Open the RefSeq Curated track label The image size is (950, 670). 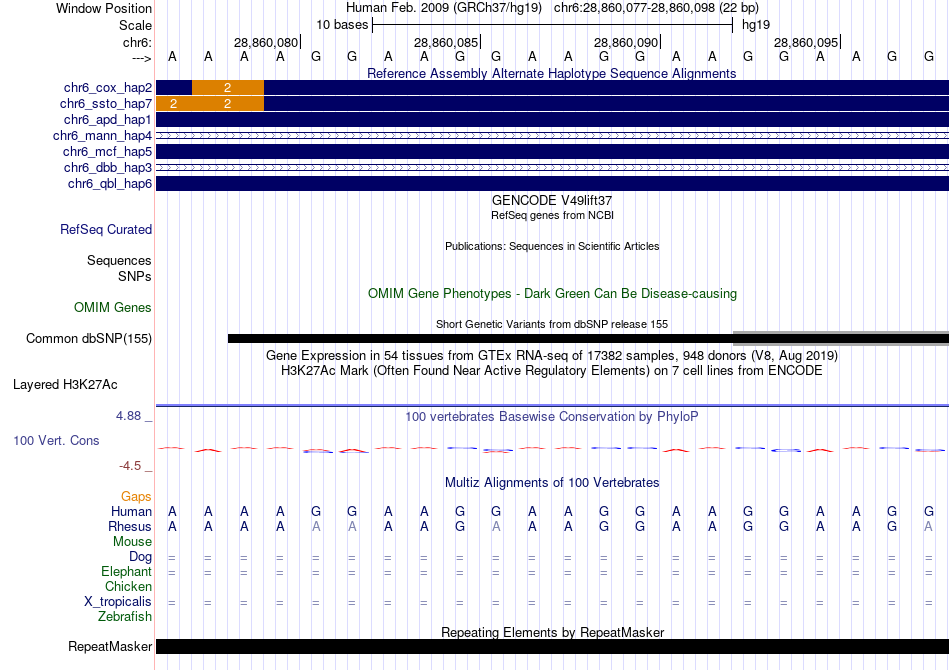coord(106,230)
